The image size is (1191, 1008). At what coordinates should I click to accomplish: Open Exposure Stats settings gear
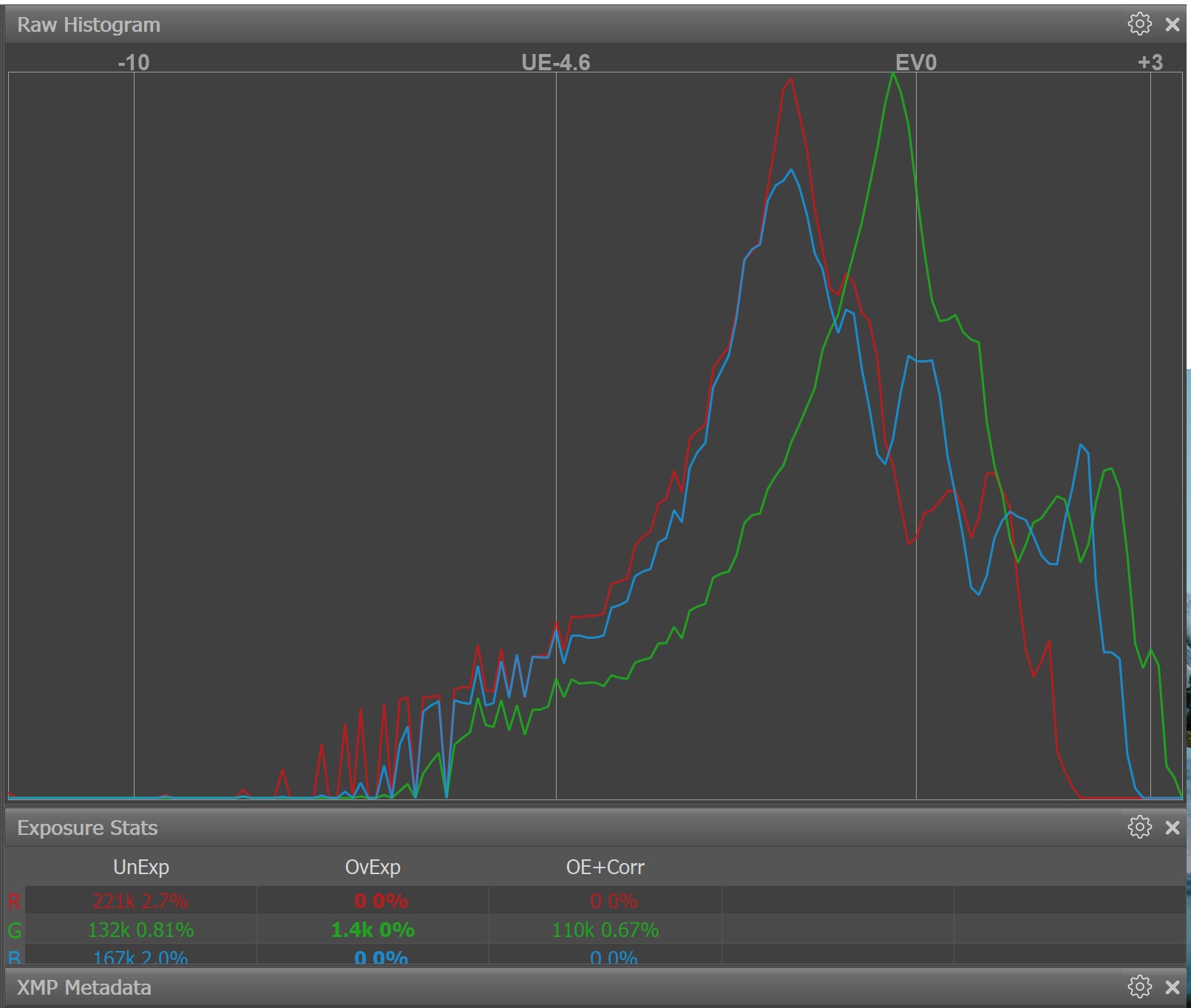coord(1139,827)
